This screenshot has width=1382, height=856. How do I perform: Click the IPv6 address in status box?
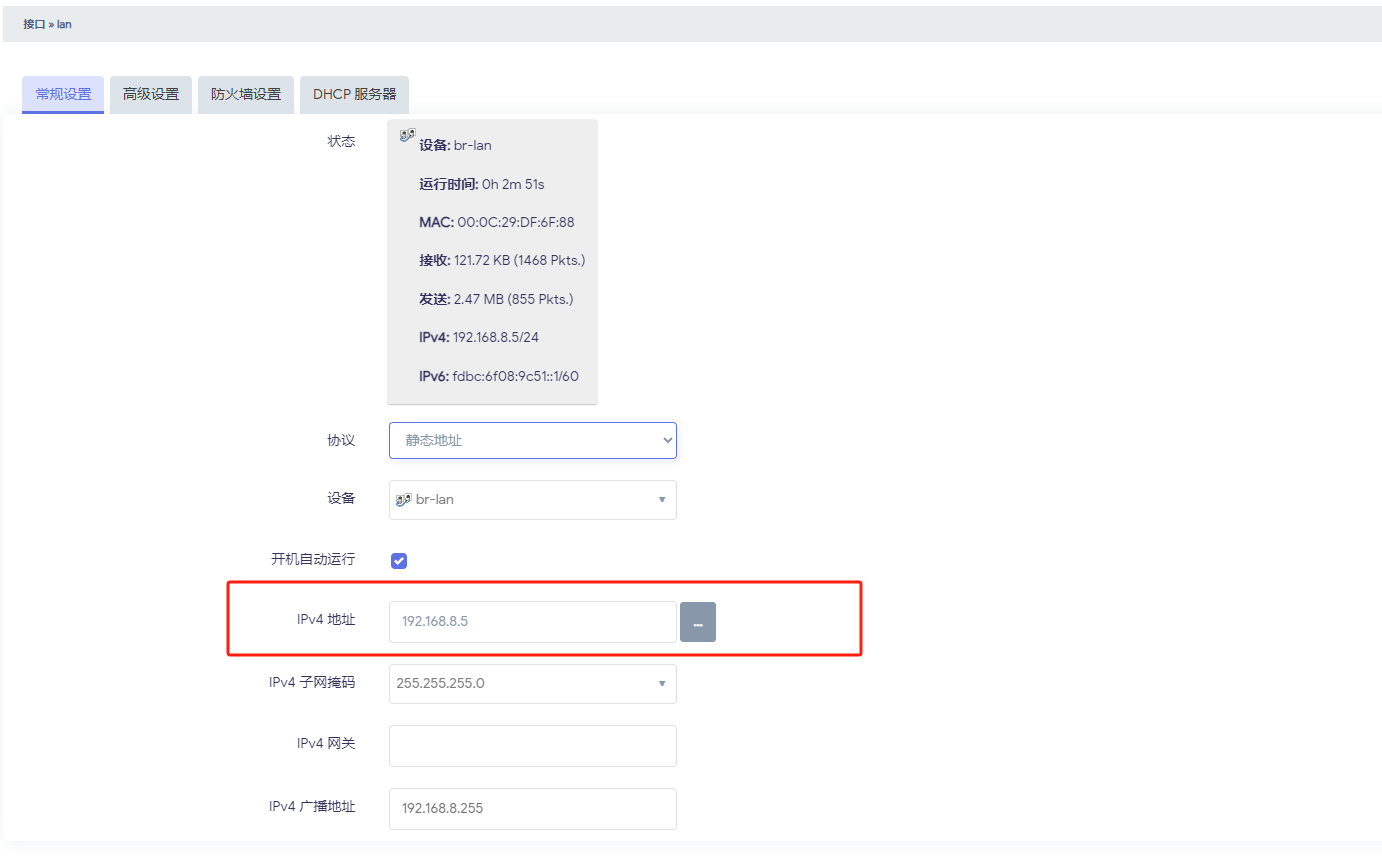point(515,377)
